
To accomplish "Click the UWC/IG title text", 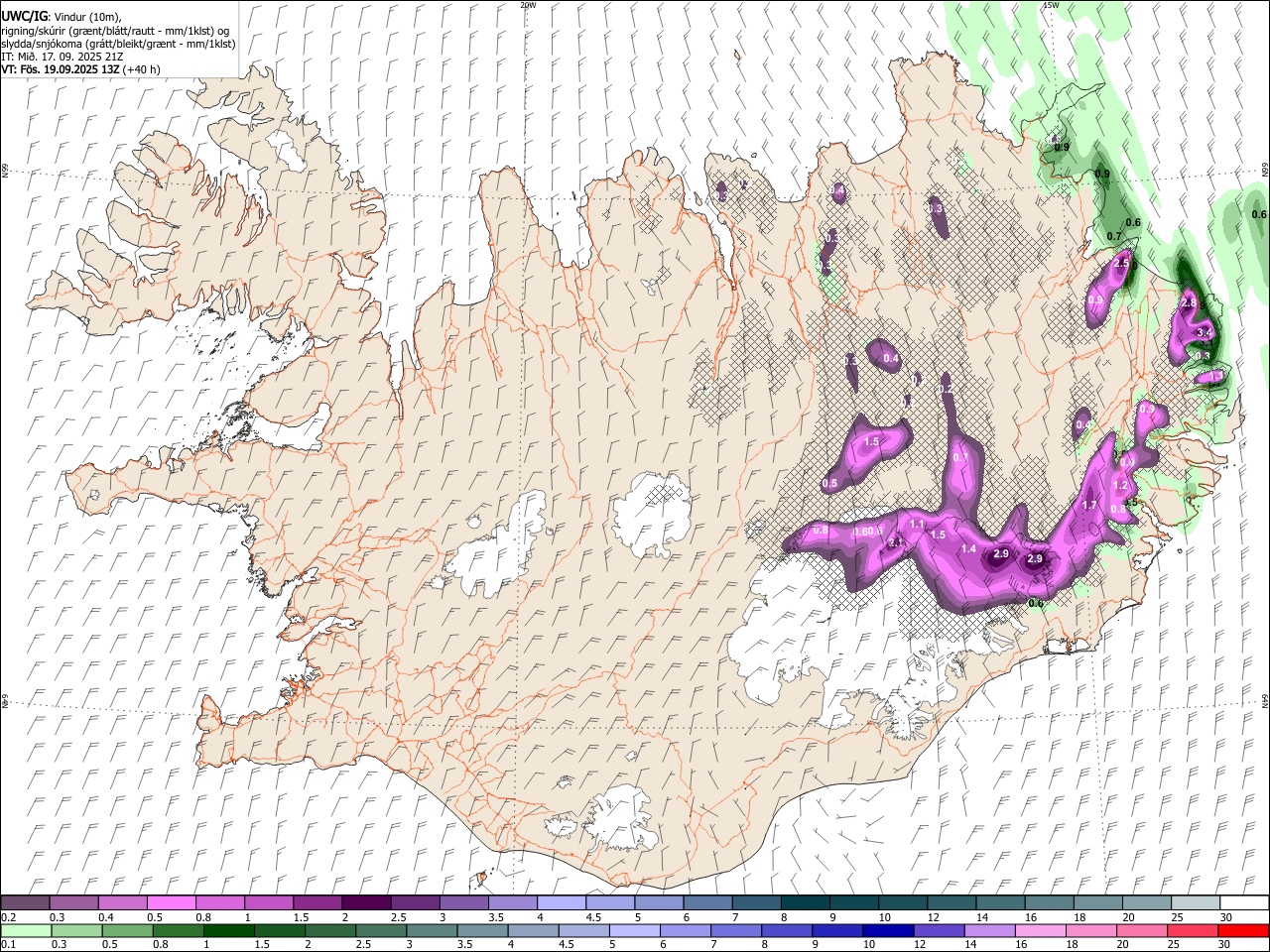I will pos(24,17).
